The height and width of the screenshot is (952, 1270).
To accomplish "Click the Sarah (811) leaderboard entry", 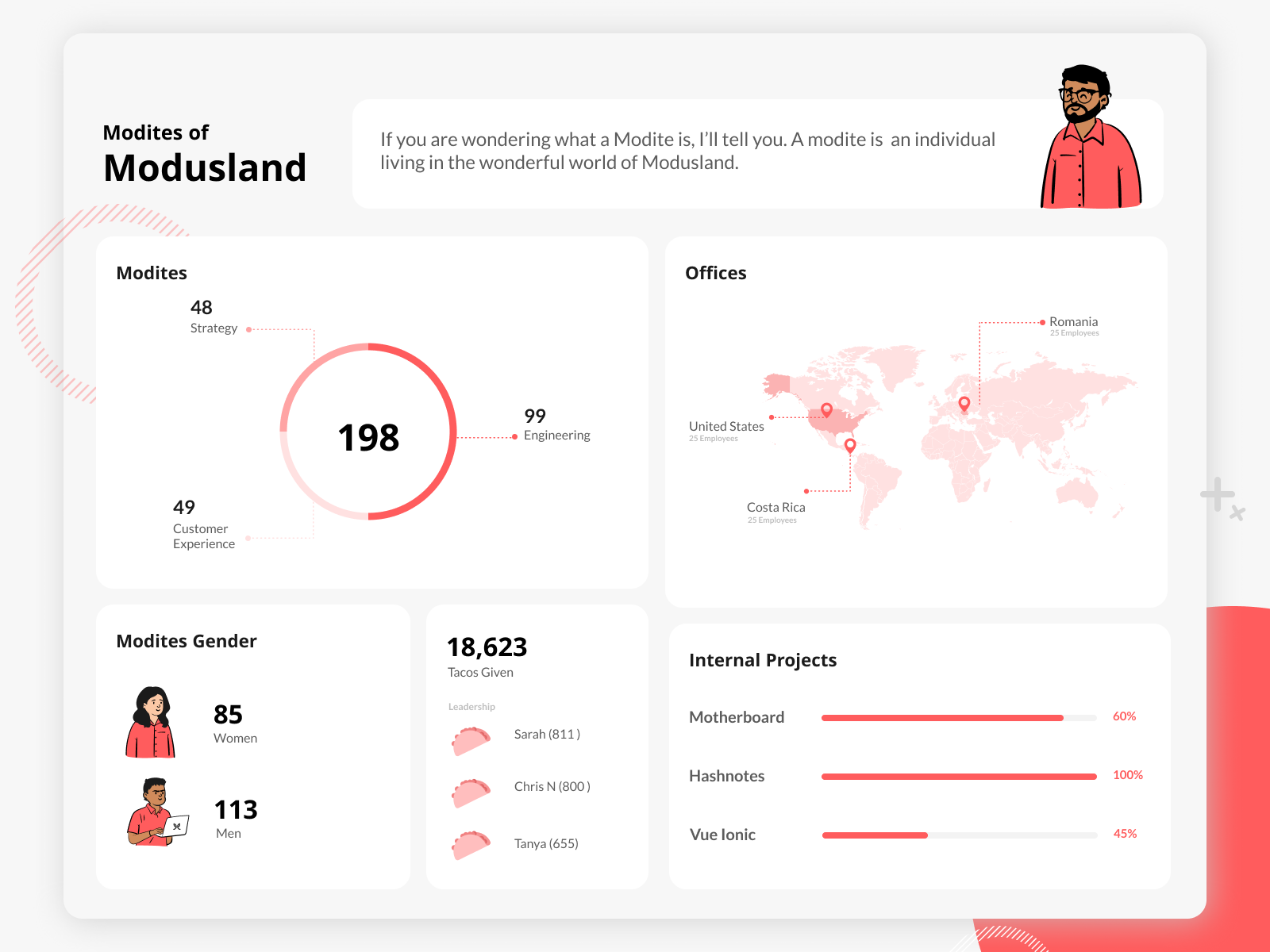I will 547,735.
